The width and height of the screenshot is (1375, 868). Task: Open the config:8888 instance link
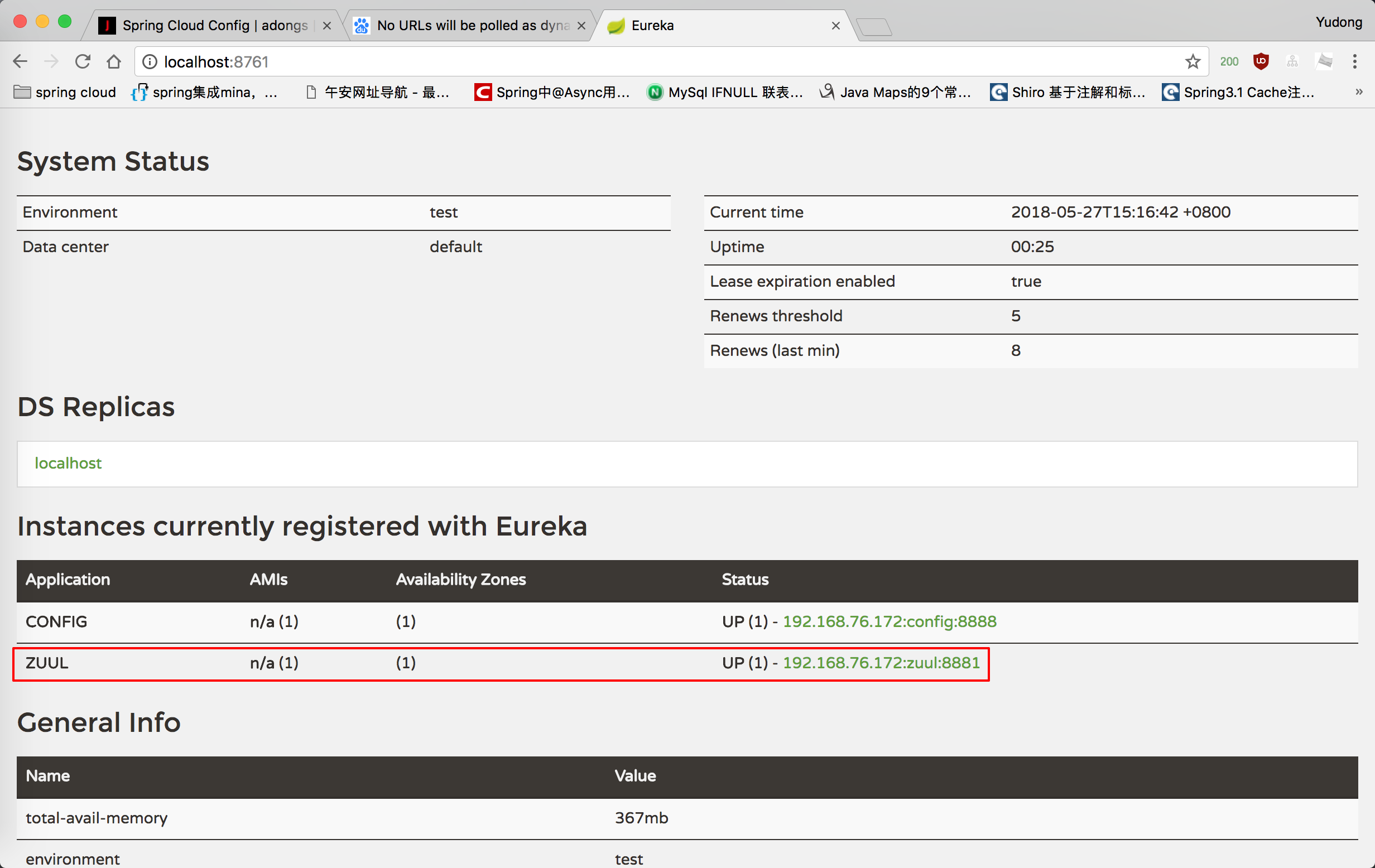[889, 621]
